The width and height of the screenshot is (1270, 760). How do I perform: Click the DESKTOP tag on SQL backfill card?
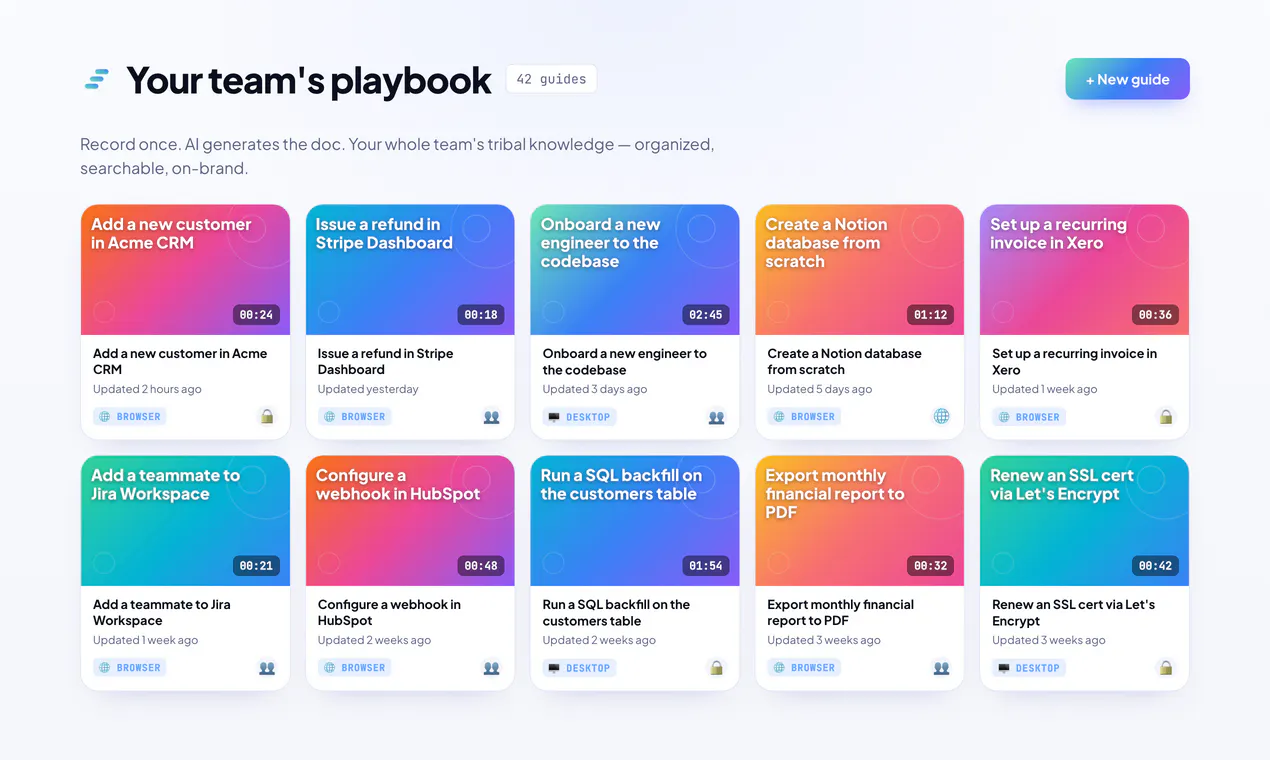tap(580, 667)
